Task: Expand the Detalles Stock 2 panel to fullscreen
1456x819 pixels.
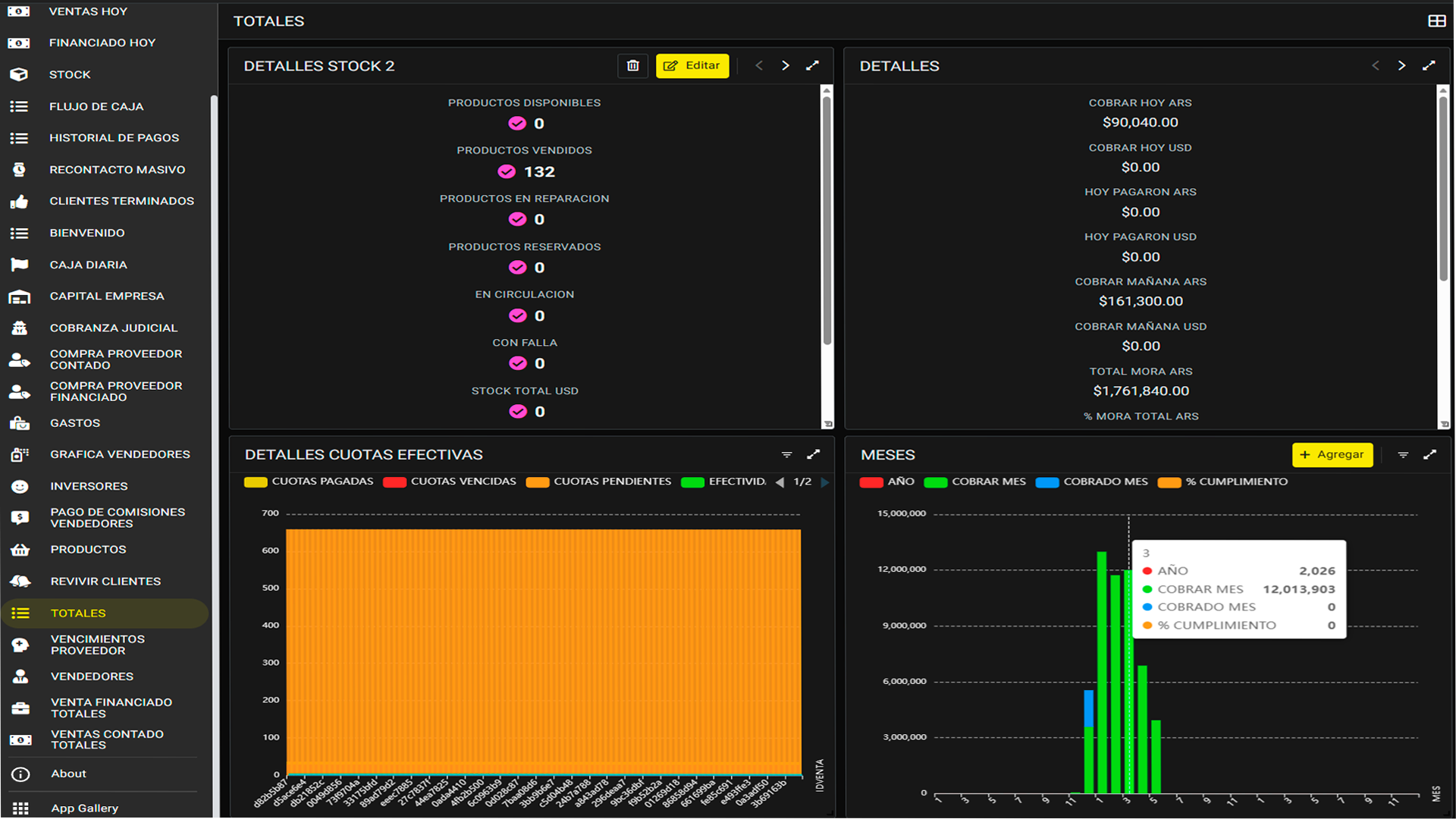Action: (x=812, y=66)
